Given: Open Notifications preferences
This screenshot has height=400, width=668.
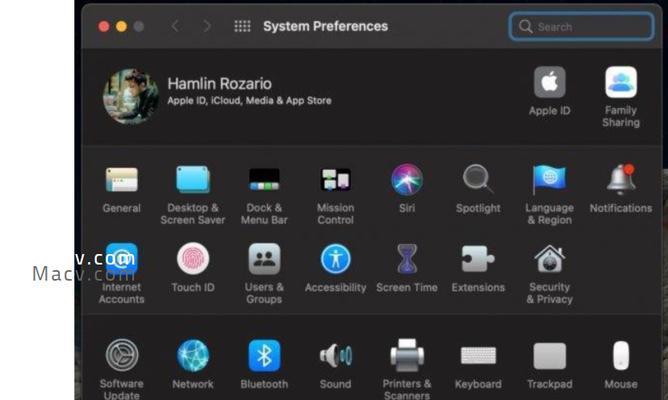Looking at the screenshot, I should click(x=621, y=179).
